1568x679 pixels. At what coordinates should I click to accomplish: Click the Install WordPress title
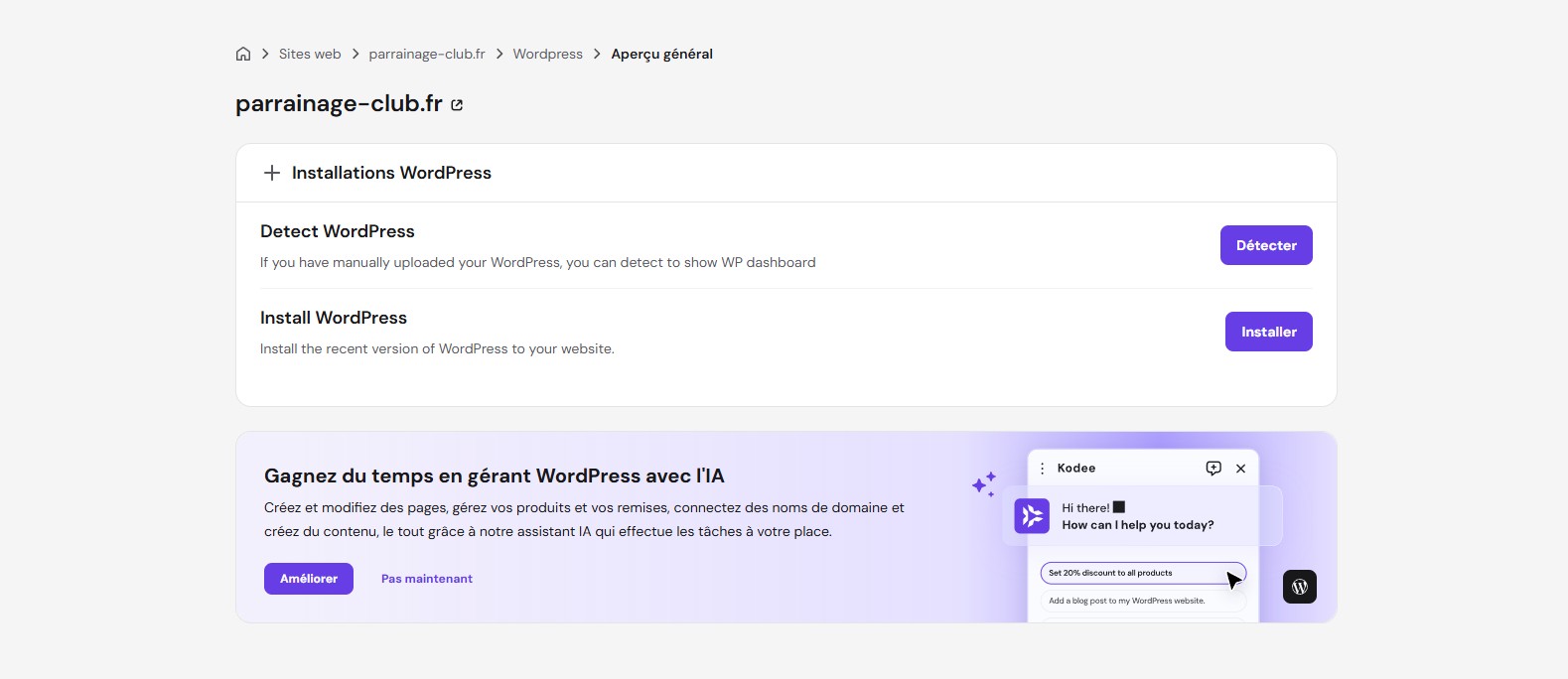334,318
